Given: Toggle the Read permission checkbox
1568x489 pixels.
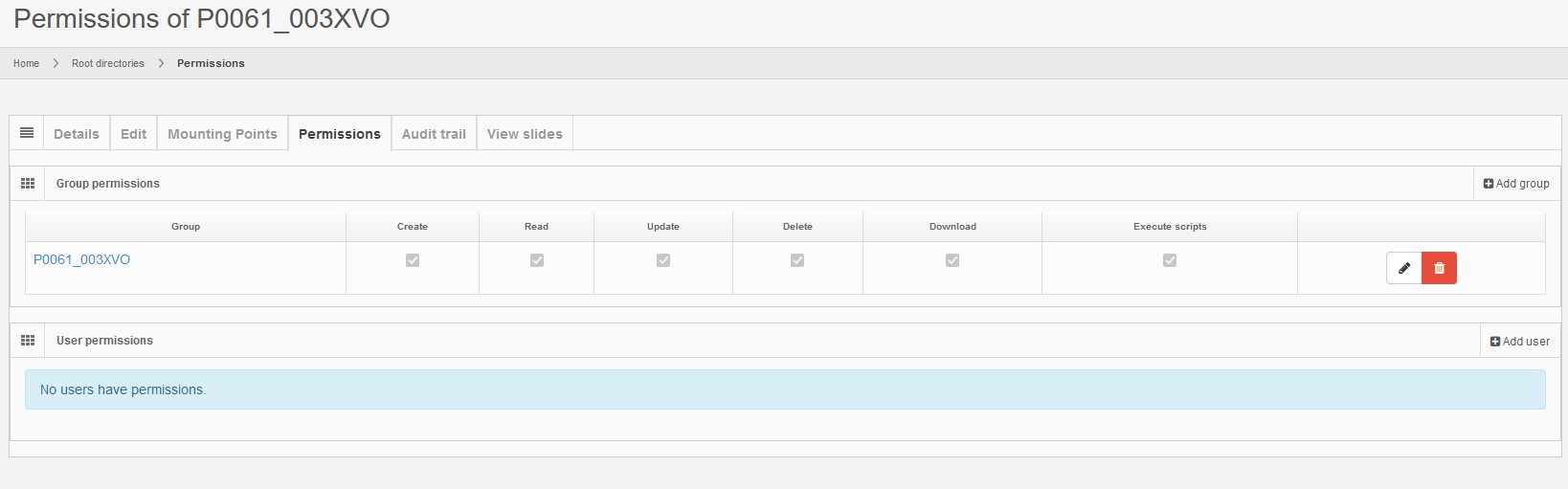Looking at the screenshot, I should point(537,260).
